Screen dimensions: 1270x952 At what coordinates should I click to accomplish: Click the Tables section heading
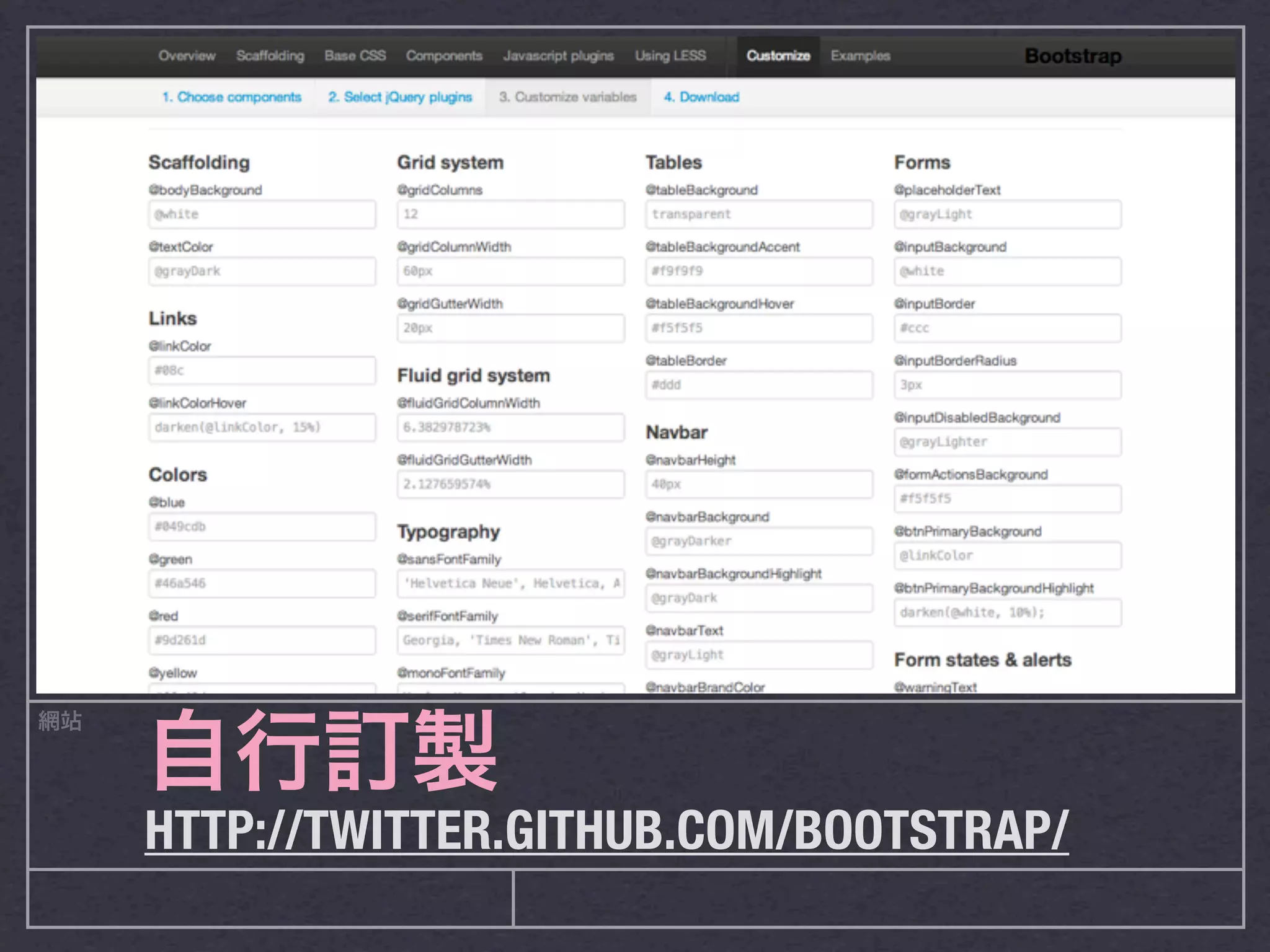[673, 162]
